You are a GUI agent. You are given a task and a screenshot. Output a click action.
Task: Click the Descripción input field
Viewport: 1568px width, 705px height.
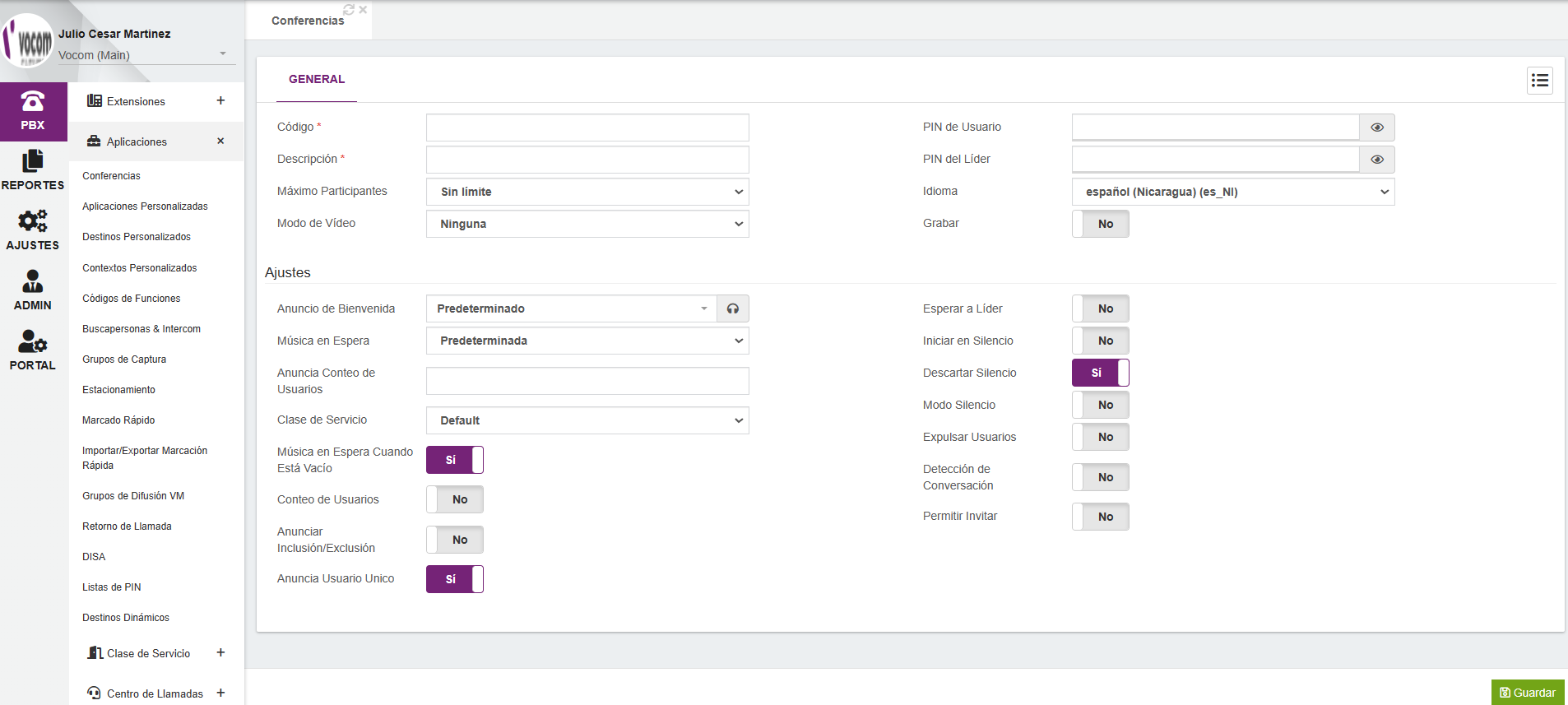pyautogui.click(x=587, y=160)
